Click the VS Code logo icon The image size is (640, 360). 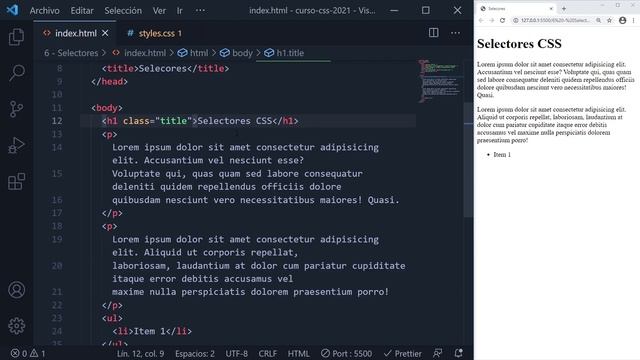12,10
